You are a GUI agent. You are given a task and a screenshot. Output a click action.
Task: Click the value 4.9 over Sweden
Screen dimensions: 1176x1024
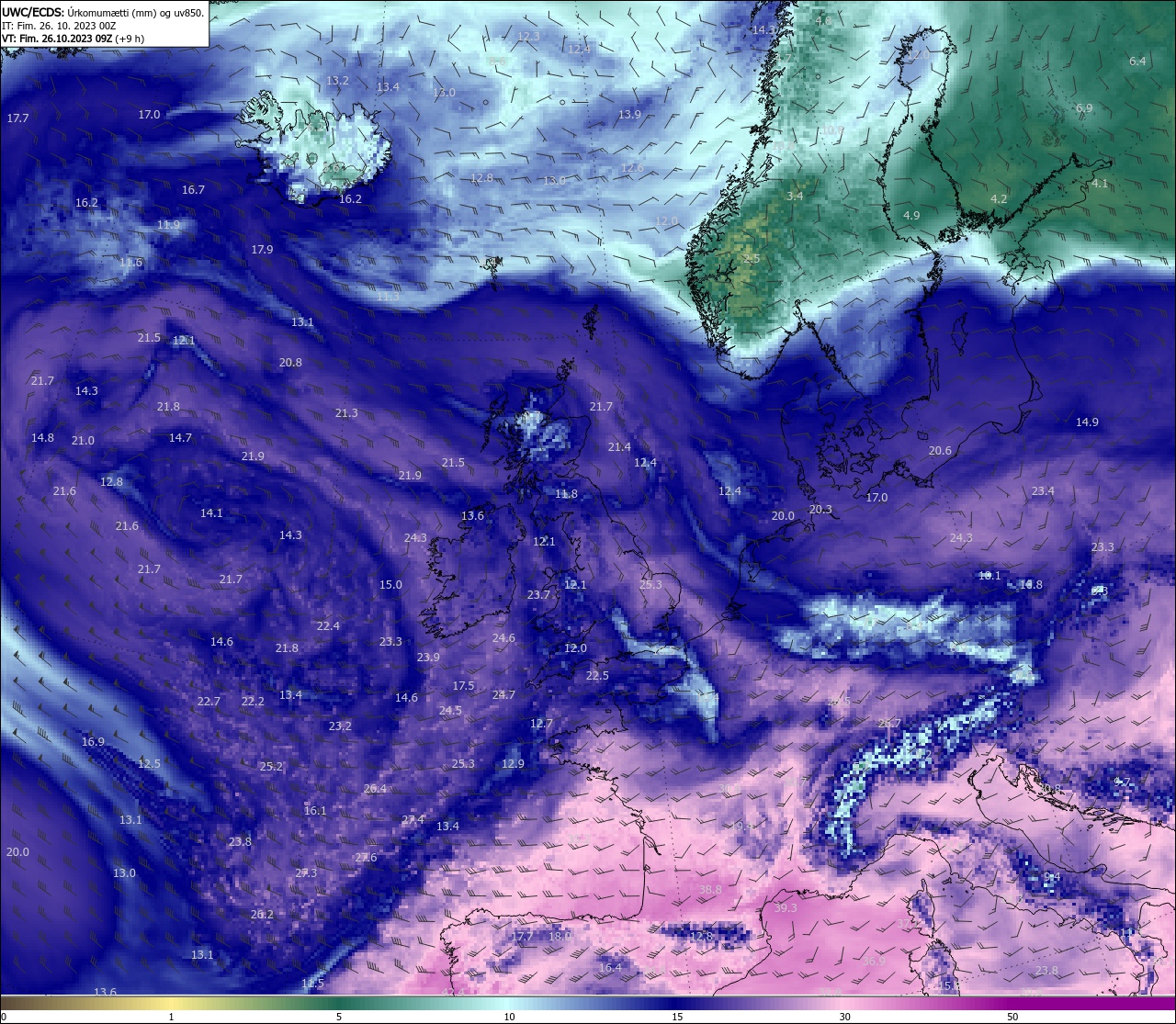point(911,216)
